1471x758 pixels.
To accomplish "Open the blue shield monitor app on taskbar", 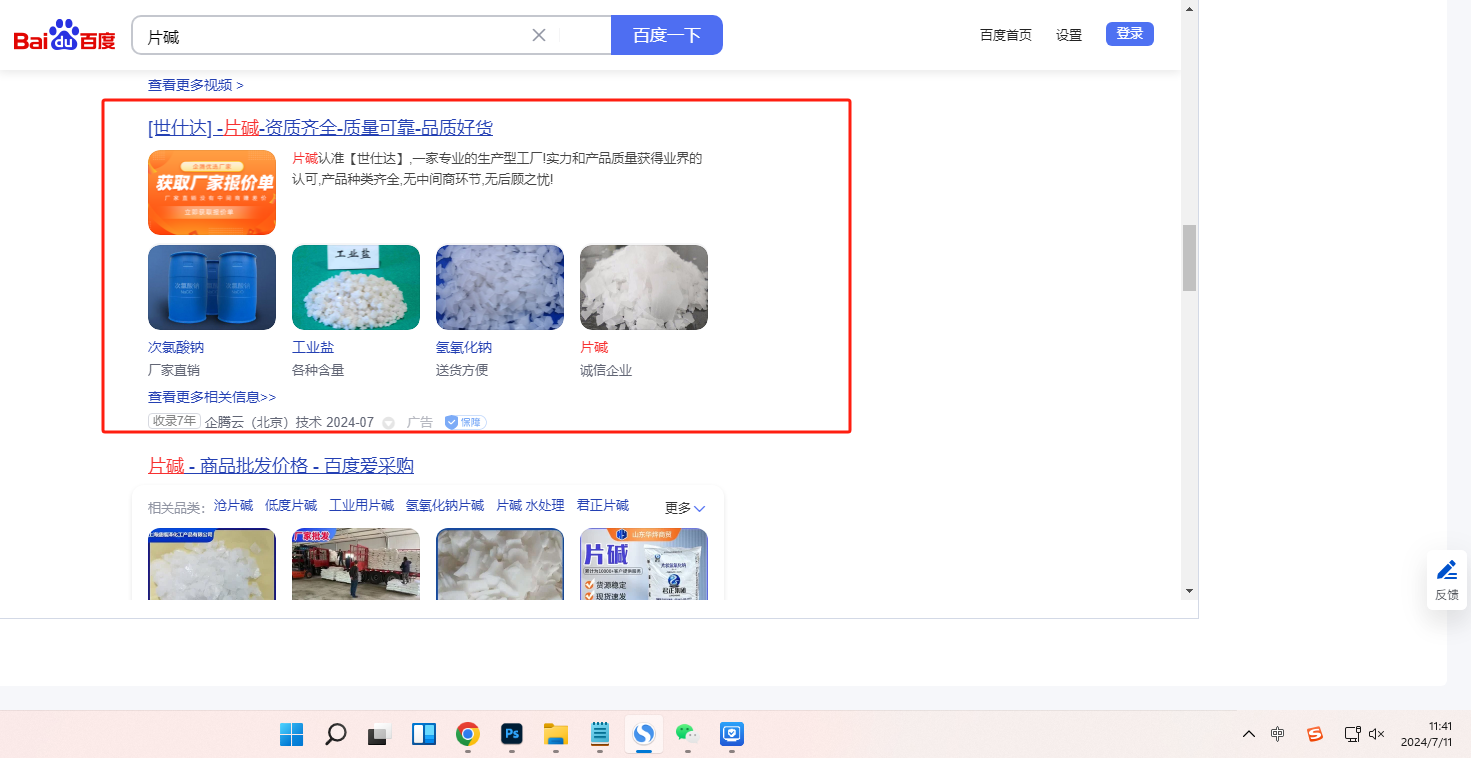I will tap(732, 734).
